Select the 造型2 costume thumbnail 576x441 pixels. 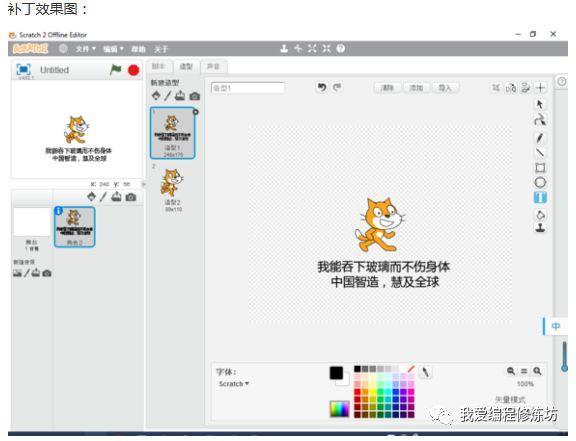coord(172,189)
